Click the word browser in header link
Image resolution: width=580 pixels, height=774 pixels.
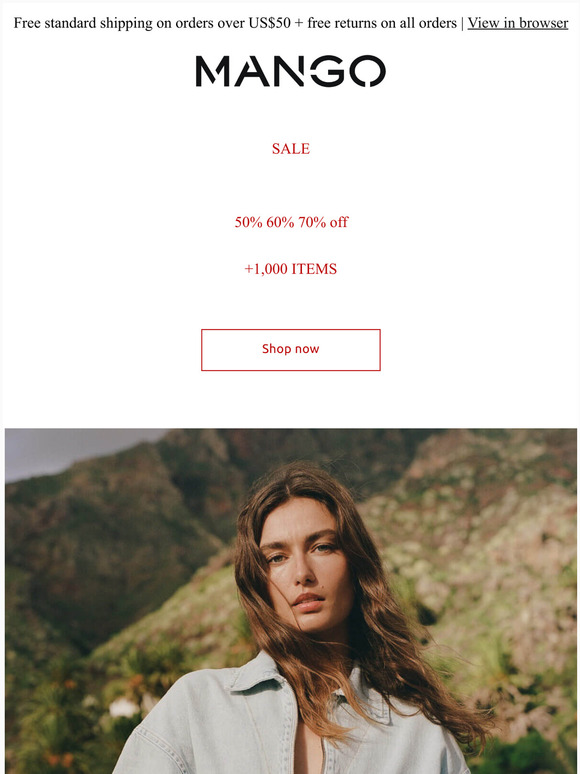pos(543,23)
